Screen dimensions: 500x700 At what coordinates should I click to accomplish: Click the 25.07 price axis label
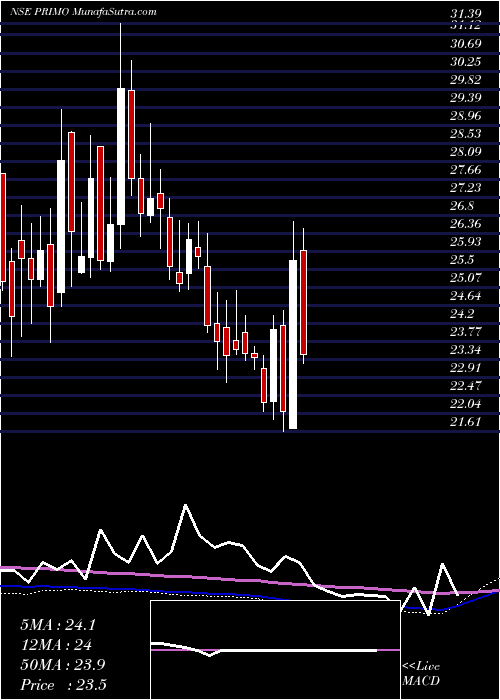coord(465,278)
